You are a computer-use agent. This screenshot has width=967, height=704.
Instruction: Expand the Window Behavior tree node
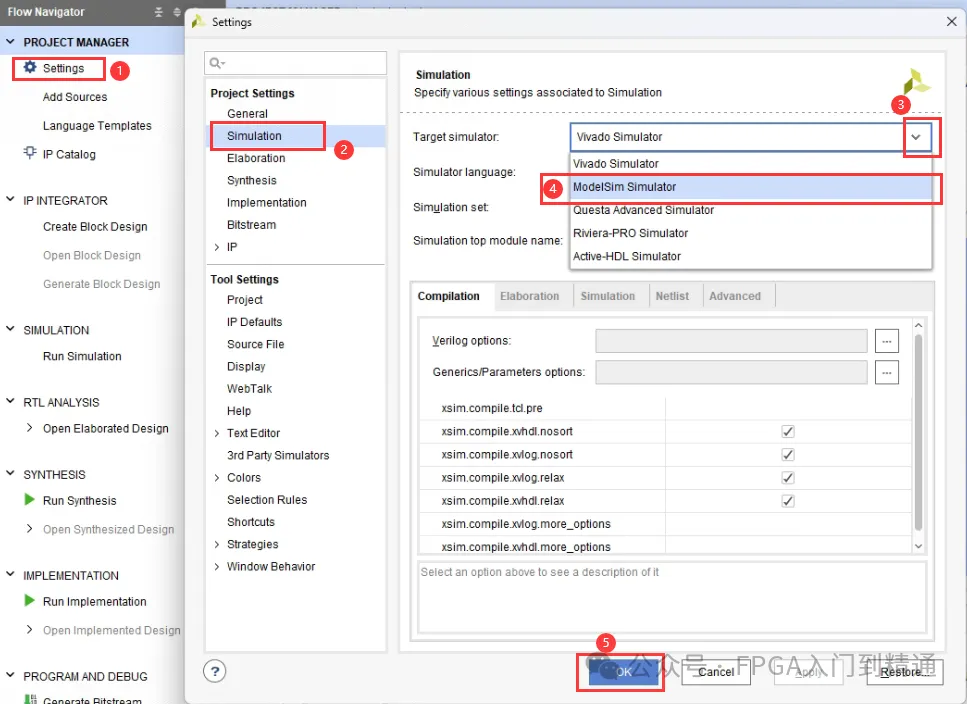point(216,567)
